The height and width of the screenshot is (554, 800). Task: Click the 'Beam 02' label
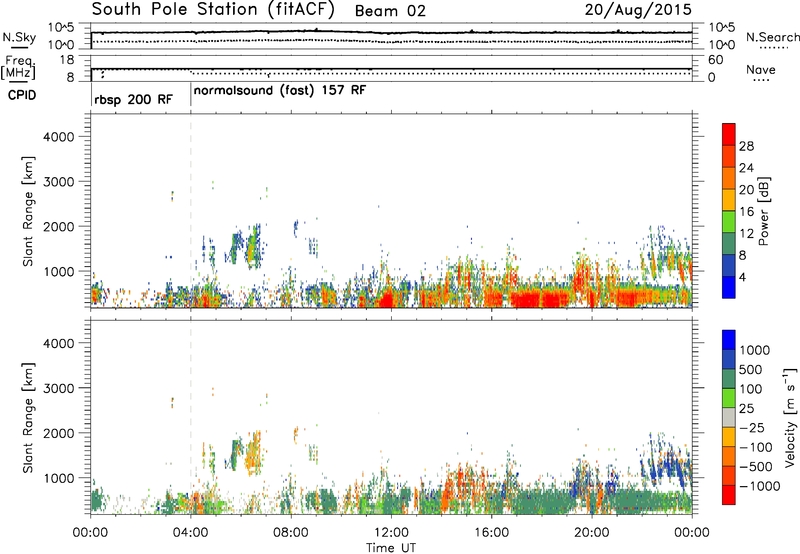[390, 11]
